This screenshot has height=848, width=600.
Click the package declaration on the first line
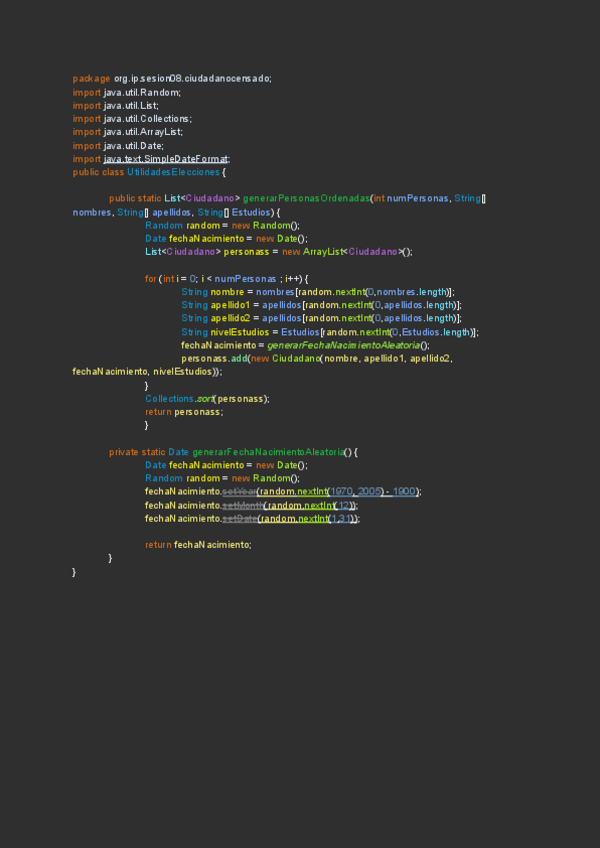click(x=171, y=78)
